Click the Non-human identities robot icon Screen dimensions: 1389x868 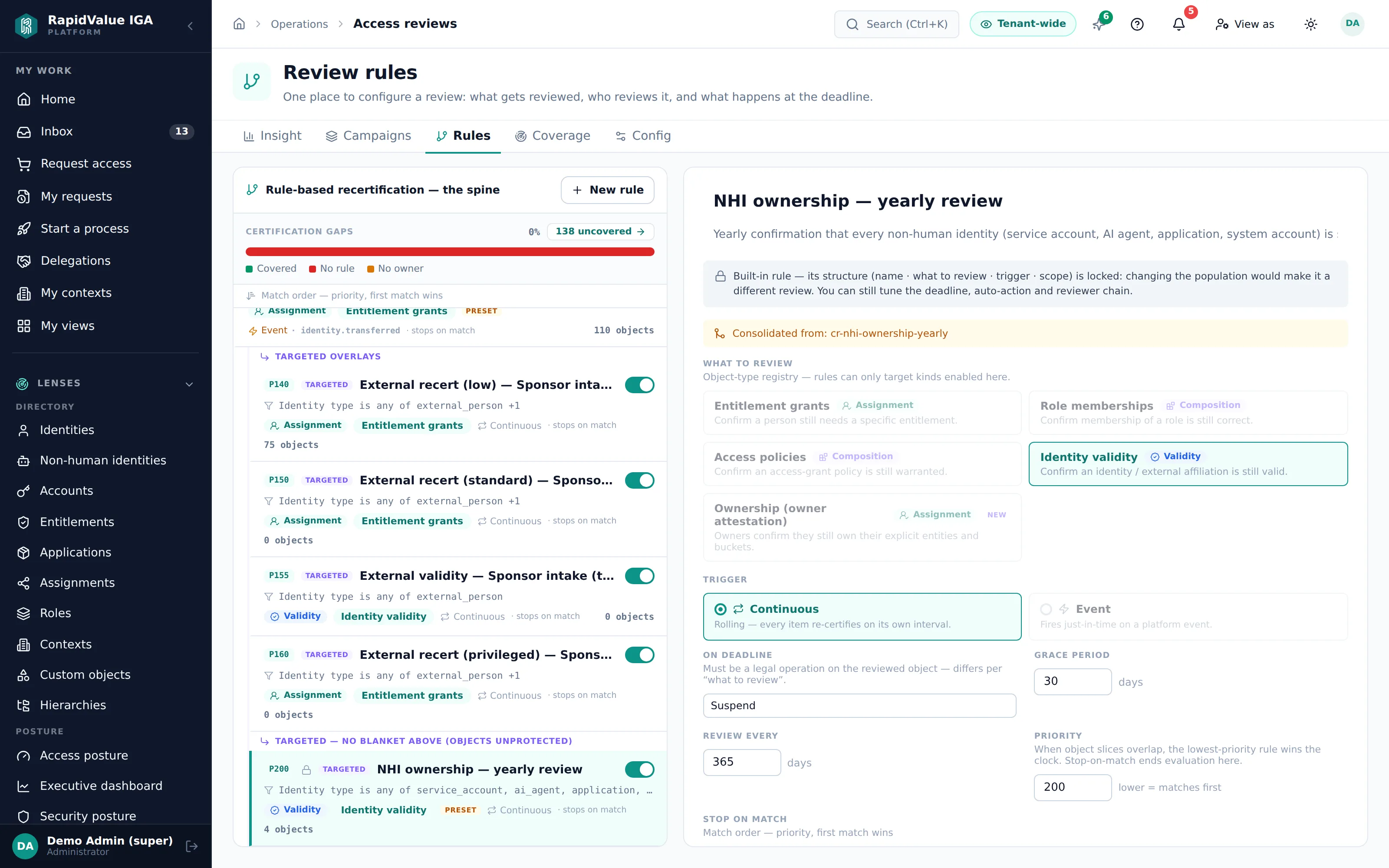pyautogui.click(x=23, y=460)
